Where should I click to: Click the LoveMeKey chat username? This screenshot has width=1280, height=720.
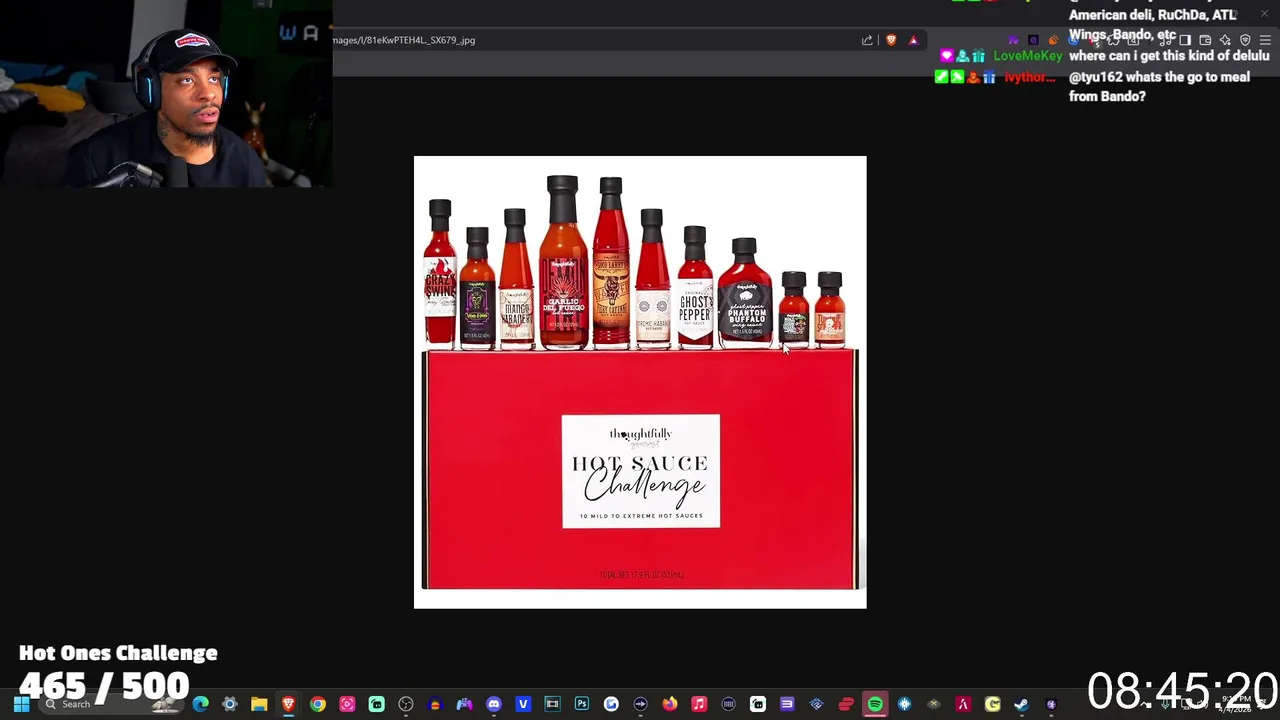tap(1028, 56)
